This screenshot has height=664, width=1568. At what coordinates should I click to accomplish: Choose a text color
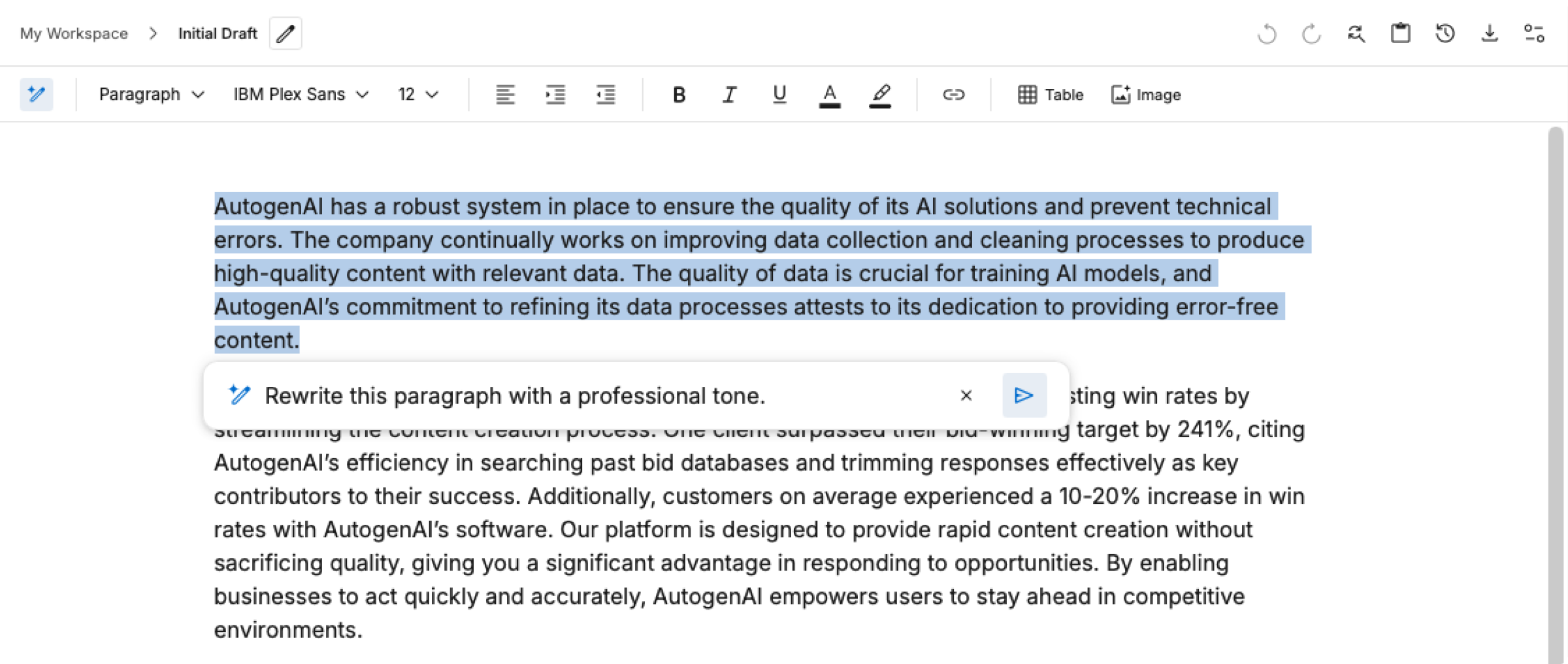coord(830,95)
